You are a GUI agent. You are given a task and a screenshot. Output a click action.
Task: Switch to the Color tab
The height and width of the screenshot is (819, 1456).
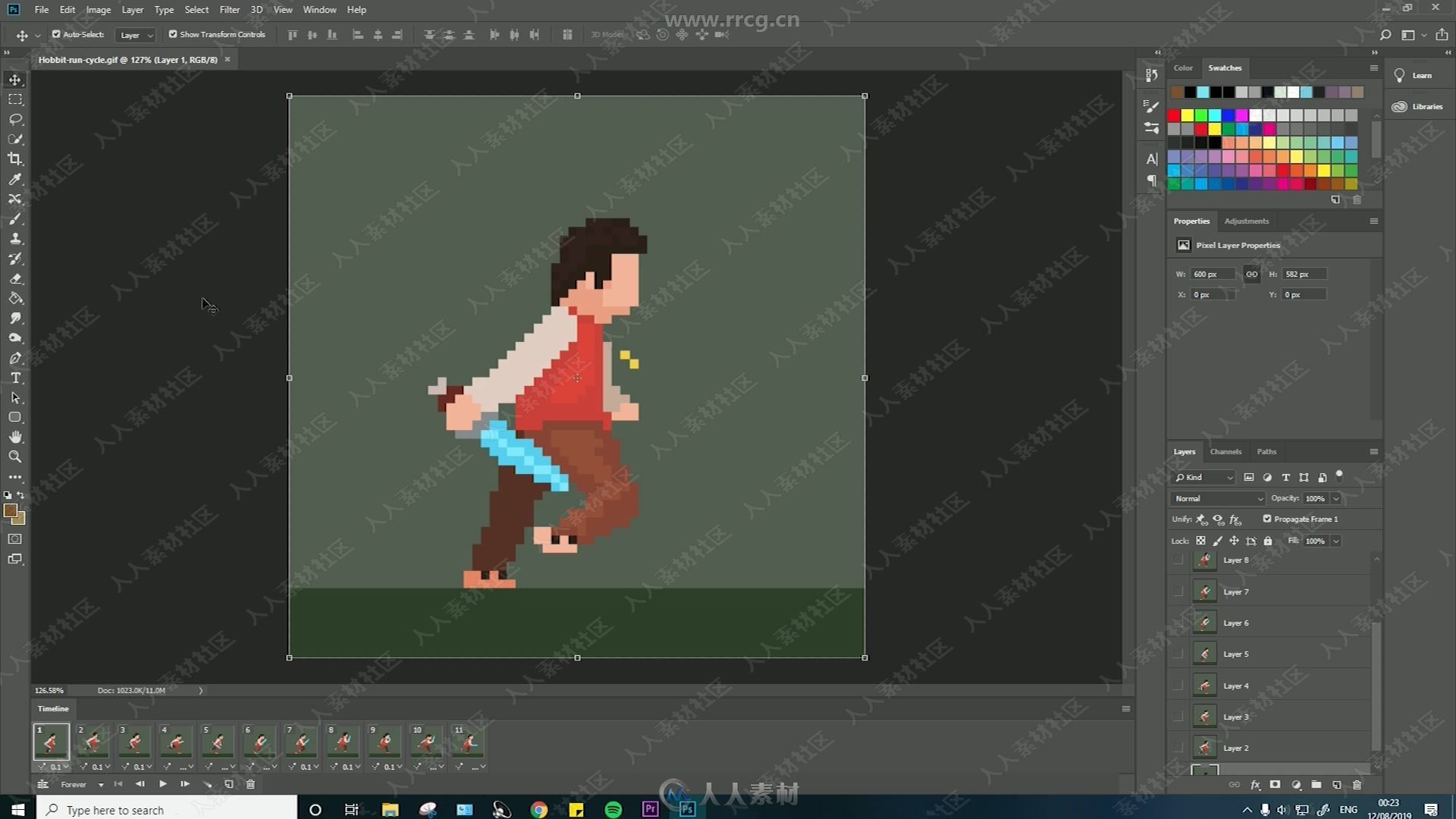(x=1183, y=67)
